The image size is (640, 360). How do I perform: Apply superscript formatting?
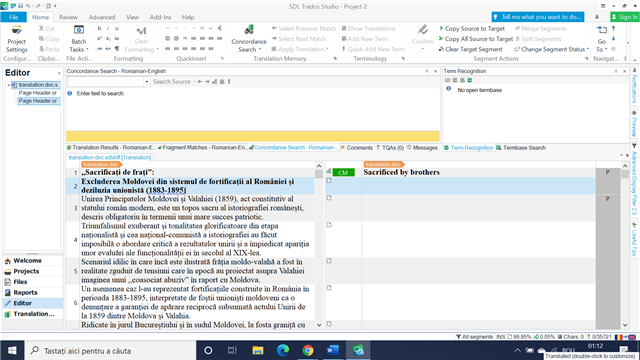(99, 38)
